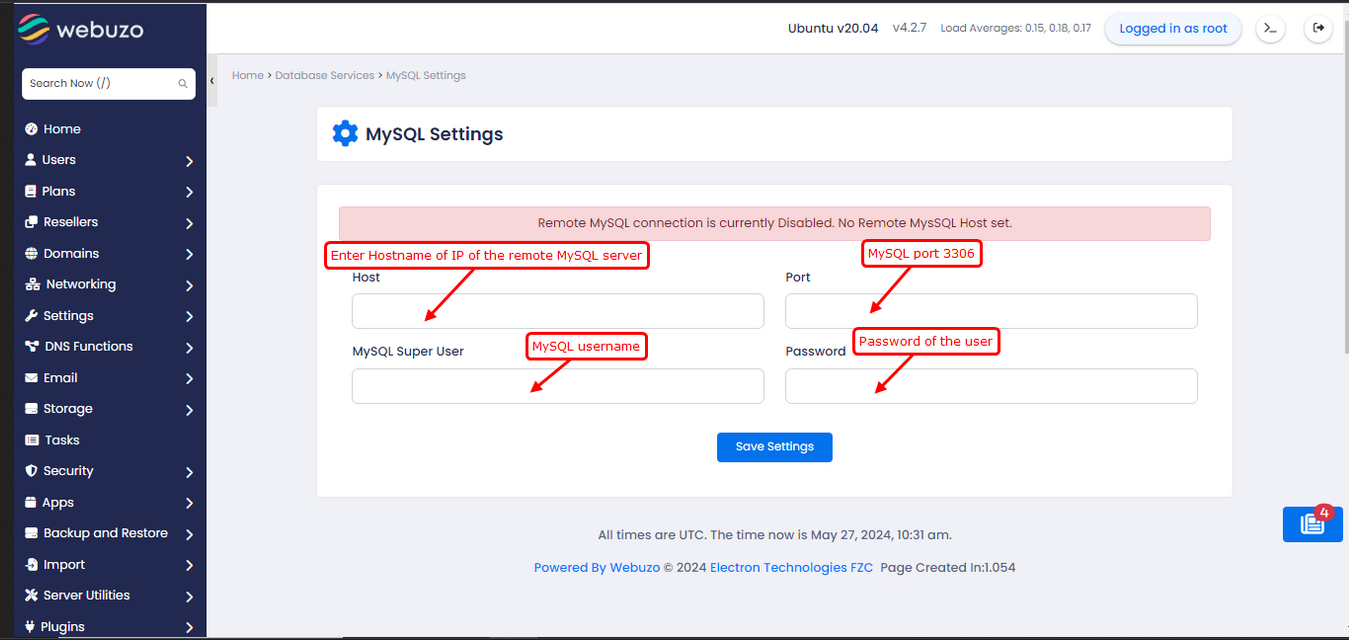1349x640 pixels.
Task: Click the Home icon in sidebar
Action: (31, 129)
